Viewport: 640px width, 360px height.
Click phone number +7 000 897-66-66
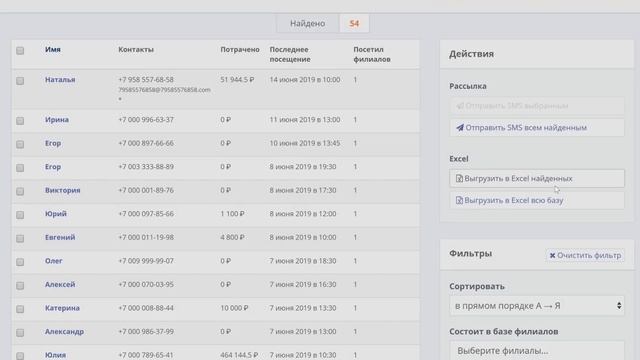click(x=146, y=143)
